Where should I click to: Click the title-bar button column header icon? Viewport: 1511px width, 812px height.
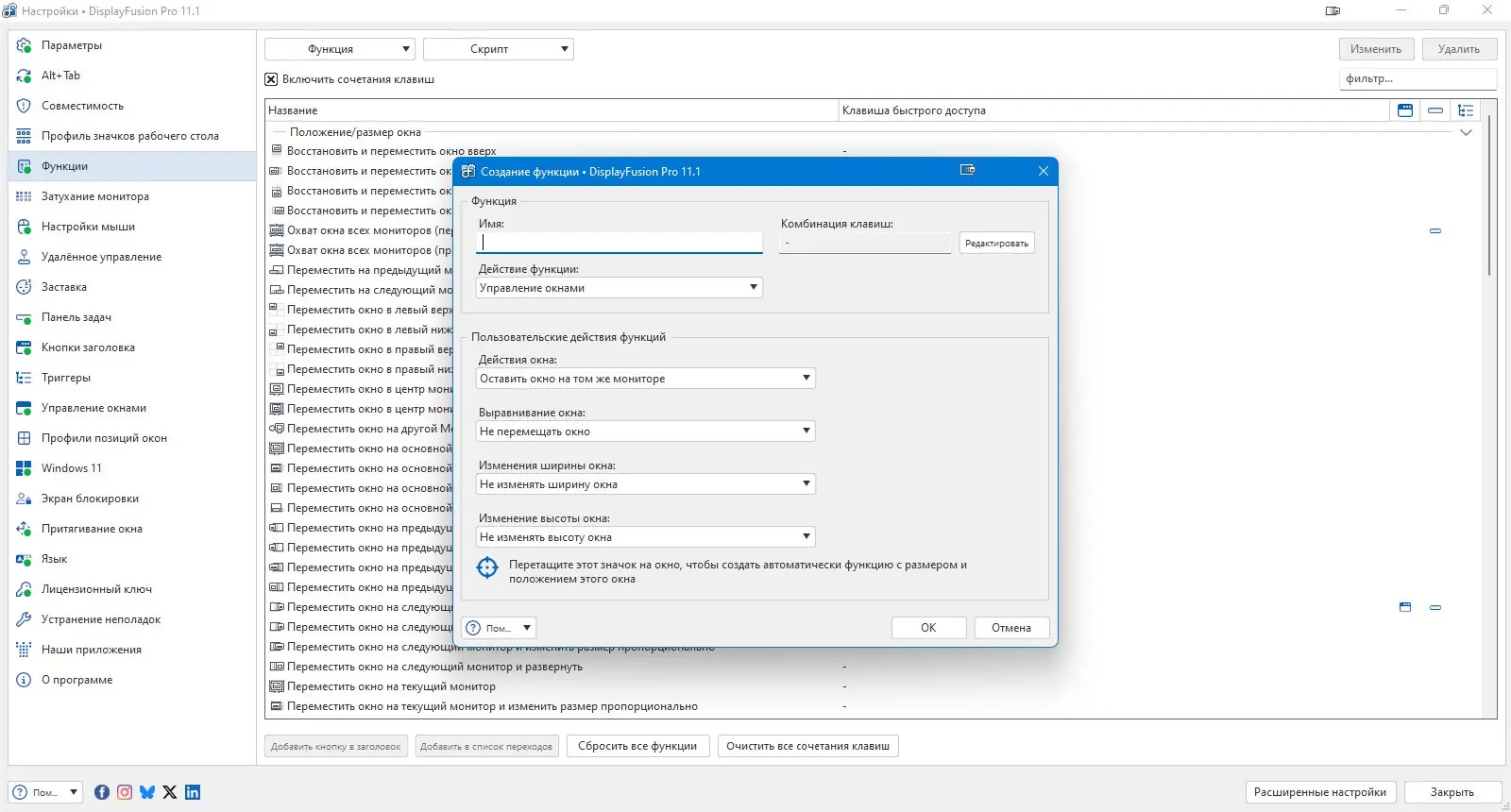pos(1405,110)
